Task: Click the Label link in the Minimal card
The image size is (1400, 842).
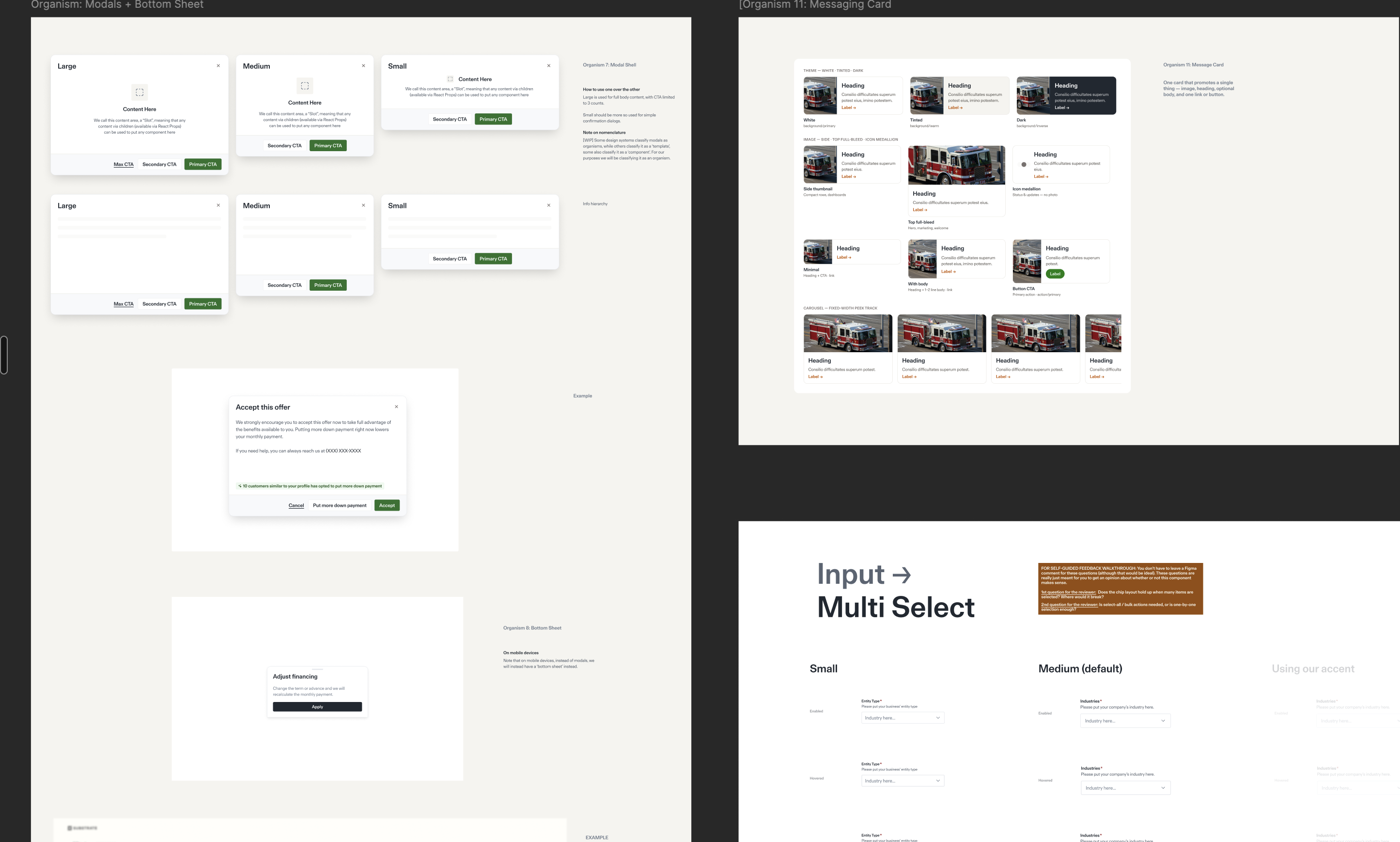Action: pyautogui.click(x=844, y=258)
